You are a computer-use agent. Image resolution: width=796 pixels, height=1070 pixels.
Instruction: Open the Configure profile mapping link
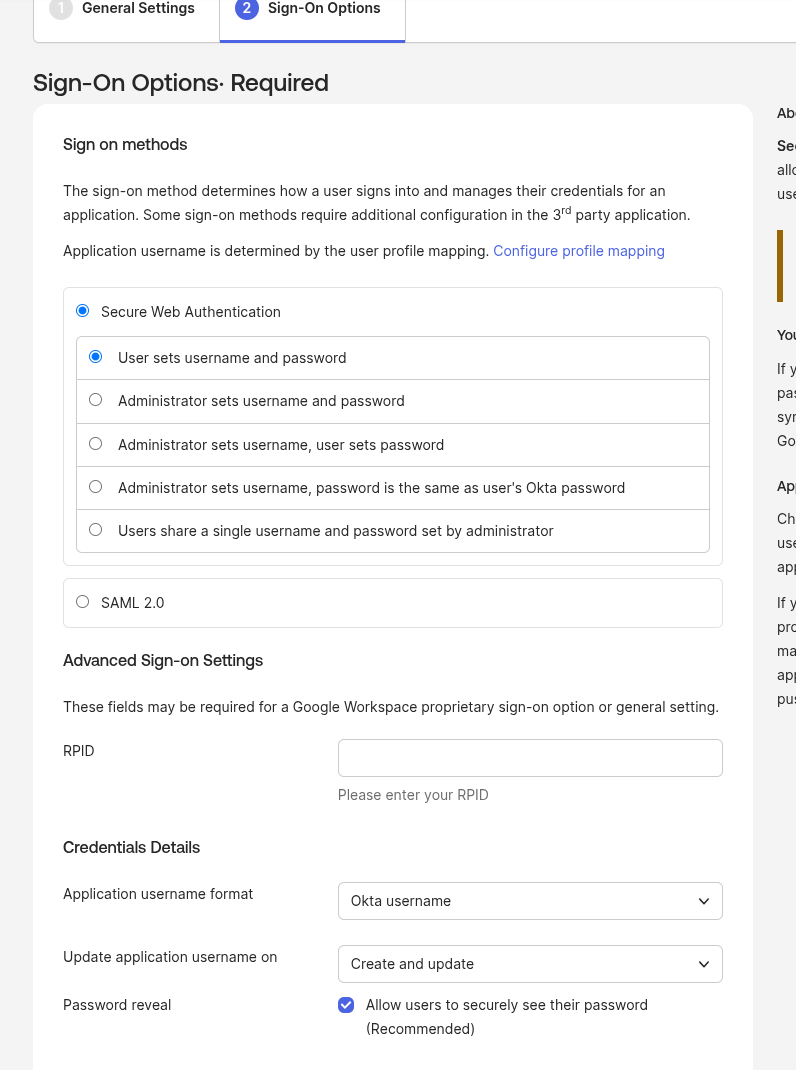[x=578, y=251]
